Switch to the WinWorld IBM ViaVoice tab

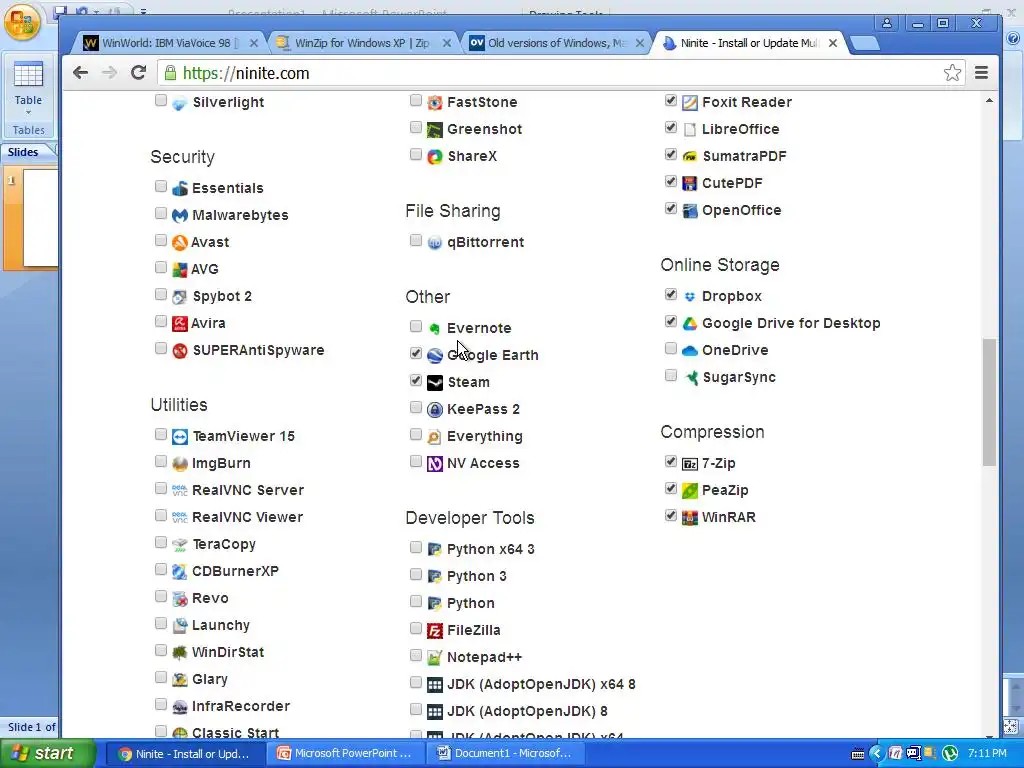point(168,43)
